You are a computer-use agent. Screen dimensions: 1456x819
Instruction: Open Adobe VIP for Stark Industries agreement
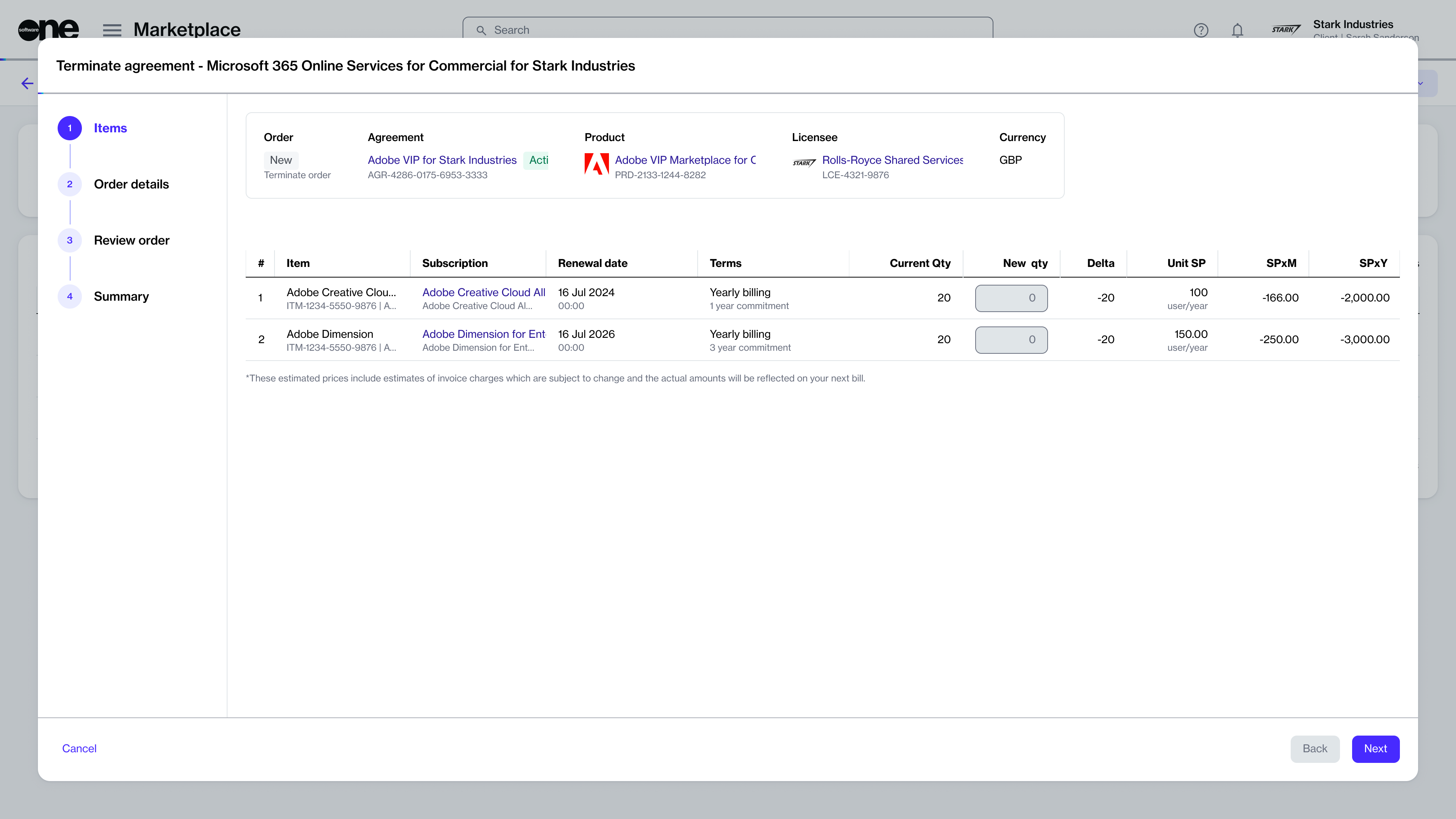click(x=442, y=160)
